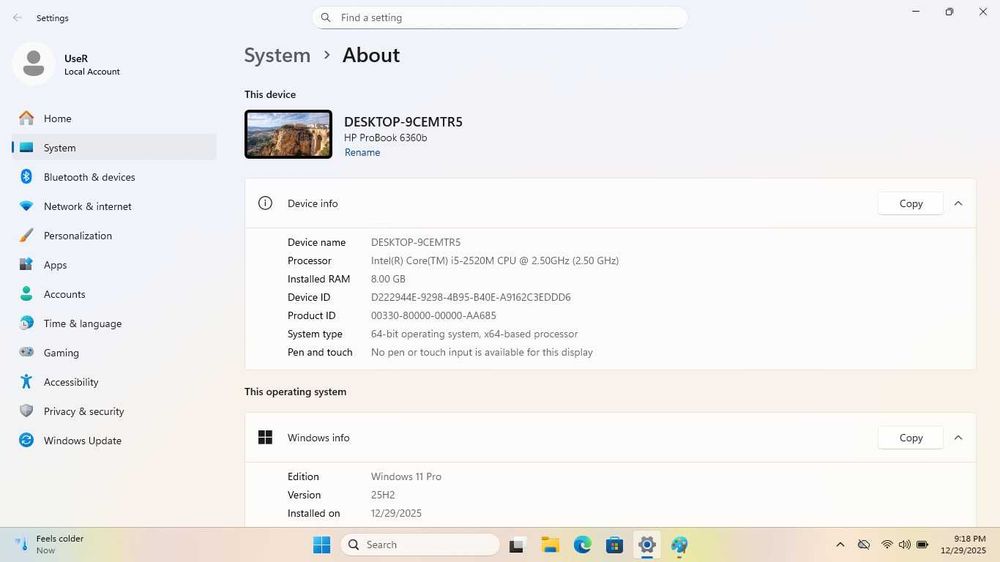Click the back arrow in Settings header
The image size is (1000, 562).
pos(17,18)
